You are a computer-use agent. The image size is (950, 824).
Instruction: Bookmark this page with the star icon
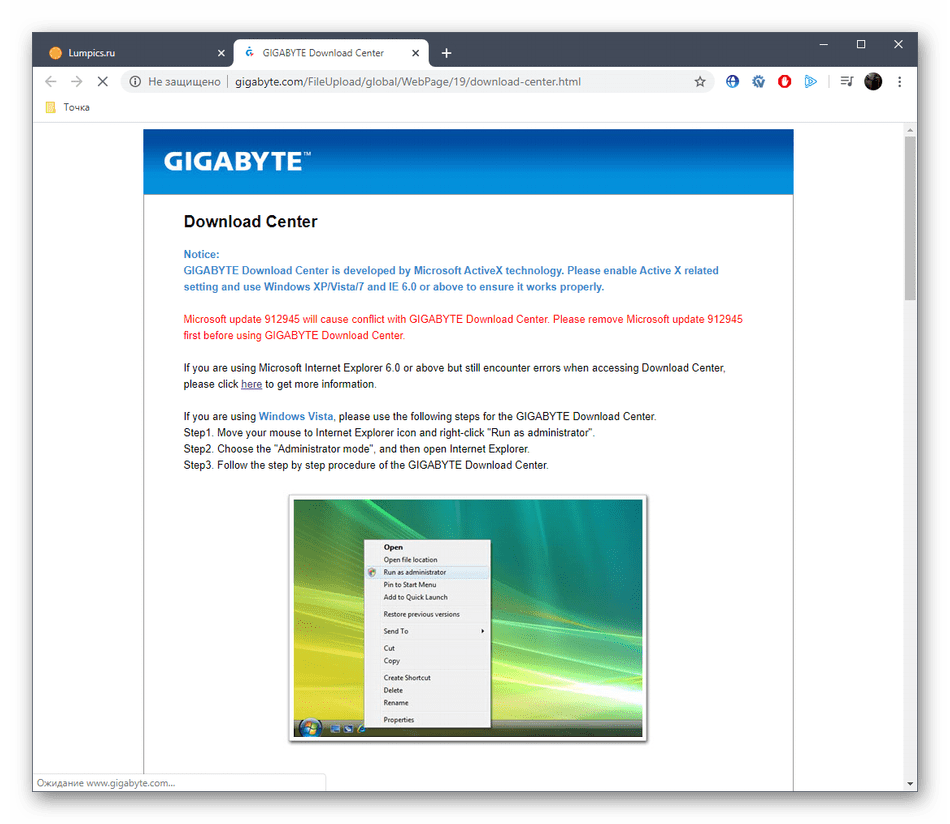pos(700,82)
